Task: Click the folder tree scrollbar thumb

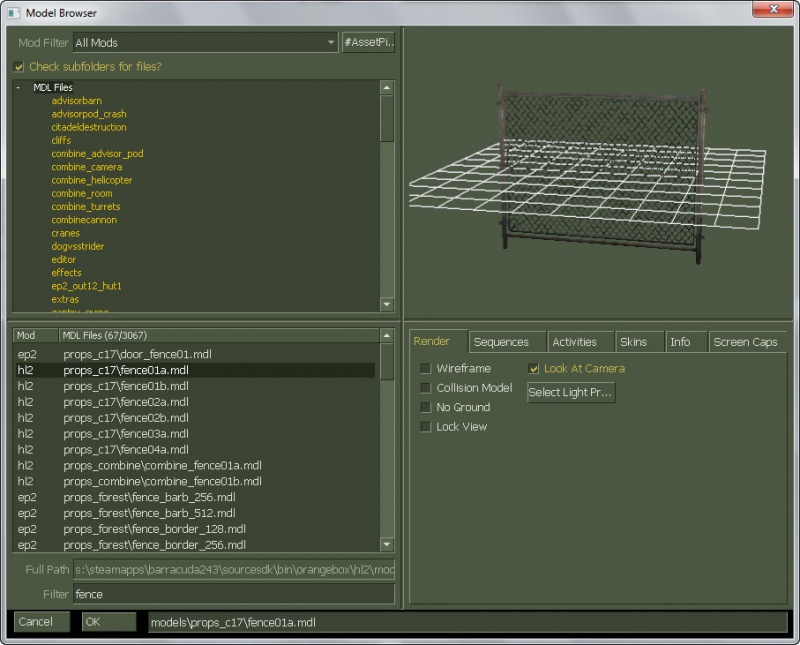Action: (x=387, y=118)
